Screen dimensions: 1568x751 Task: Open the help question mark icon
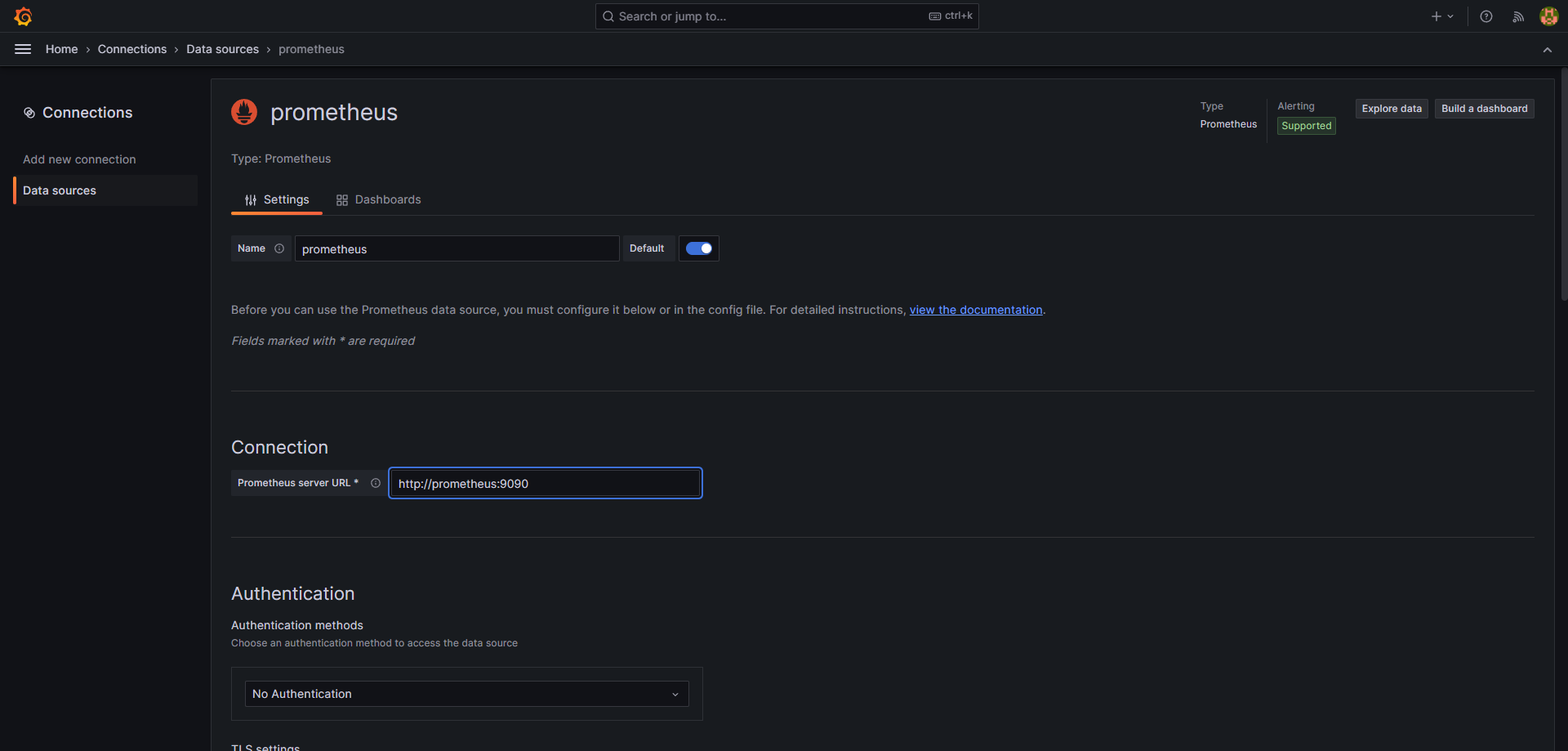click(1486, 16)
